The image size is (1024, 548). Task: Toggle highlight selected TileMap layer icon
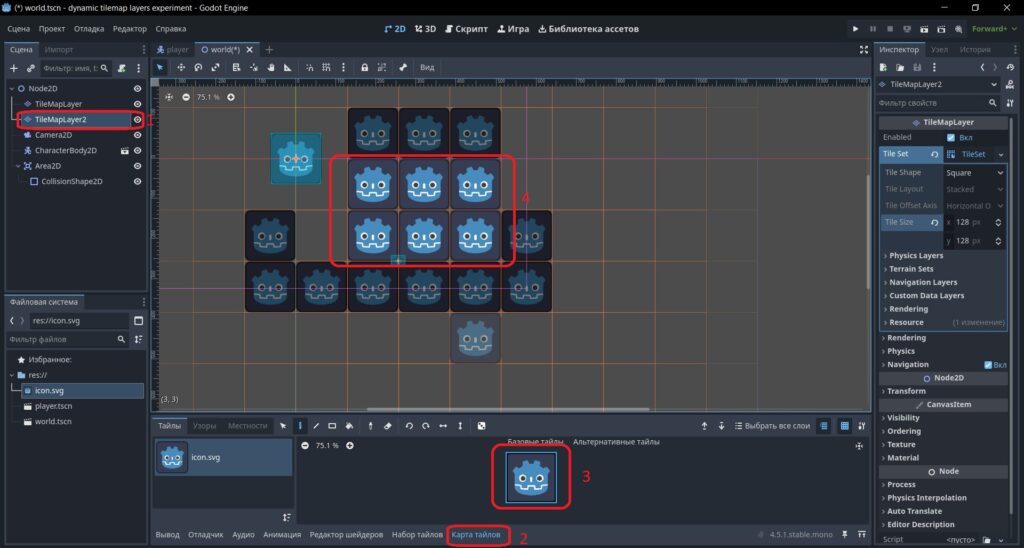[824, 426]
